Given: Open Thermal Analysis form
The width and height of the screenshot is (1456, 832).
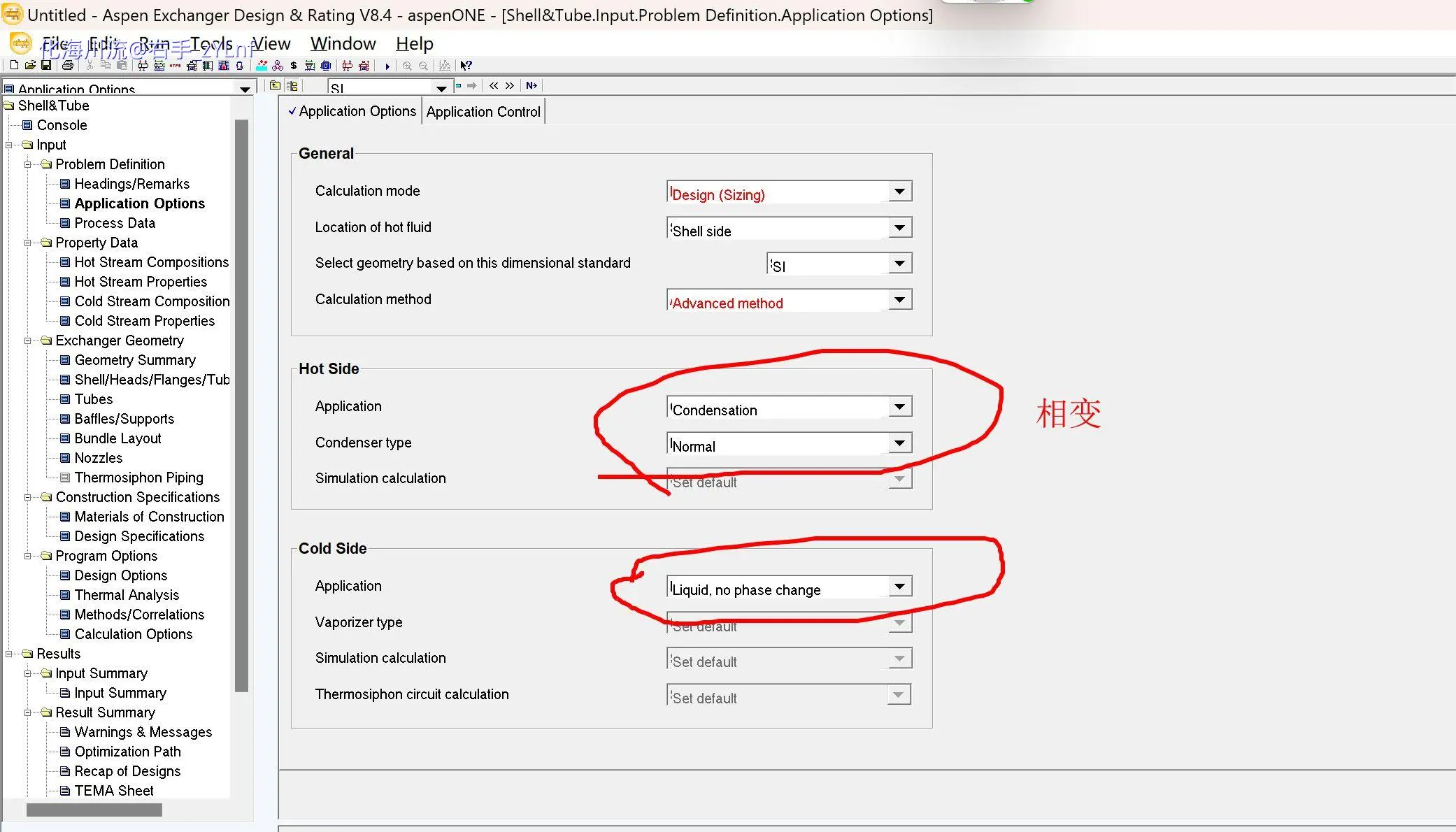Looking at the screenshot, I should pos(127,595).
